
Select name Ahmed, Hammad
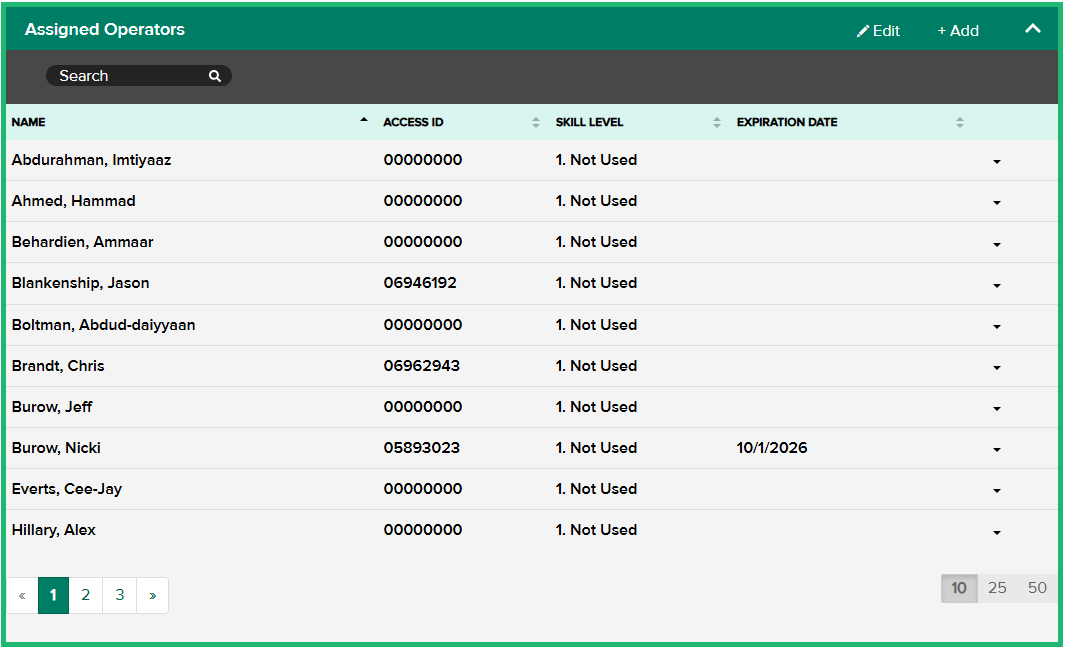(73, 201)
